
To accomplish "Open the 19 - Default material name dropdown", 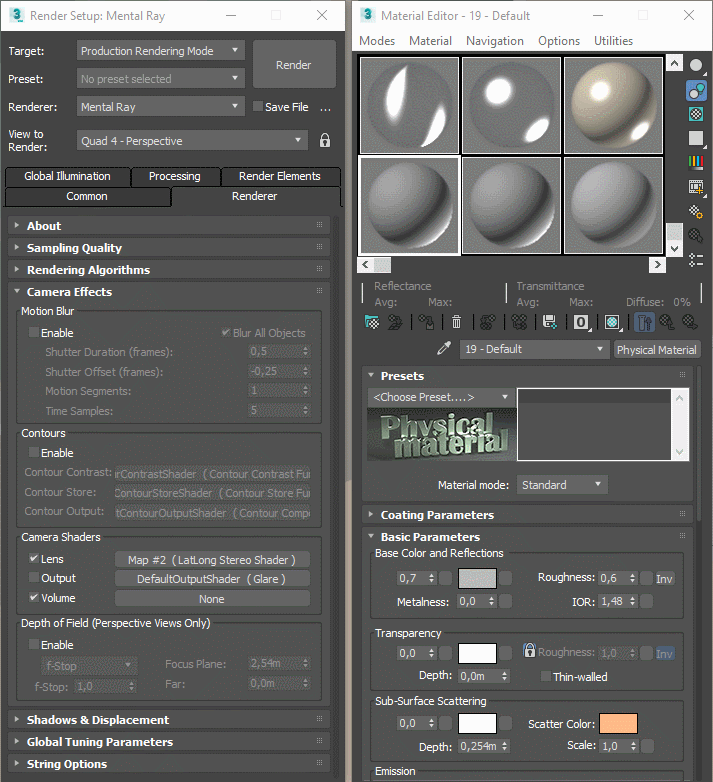I will coord(535,349).
